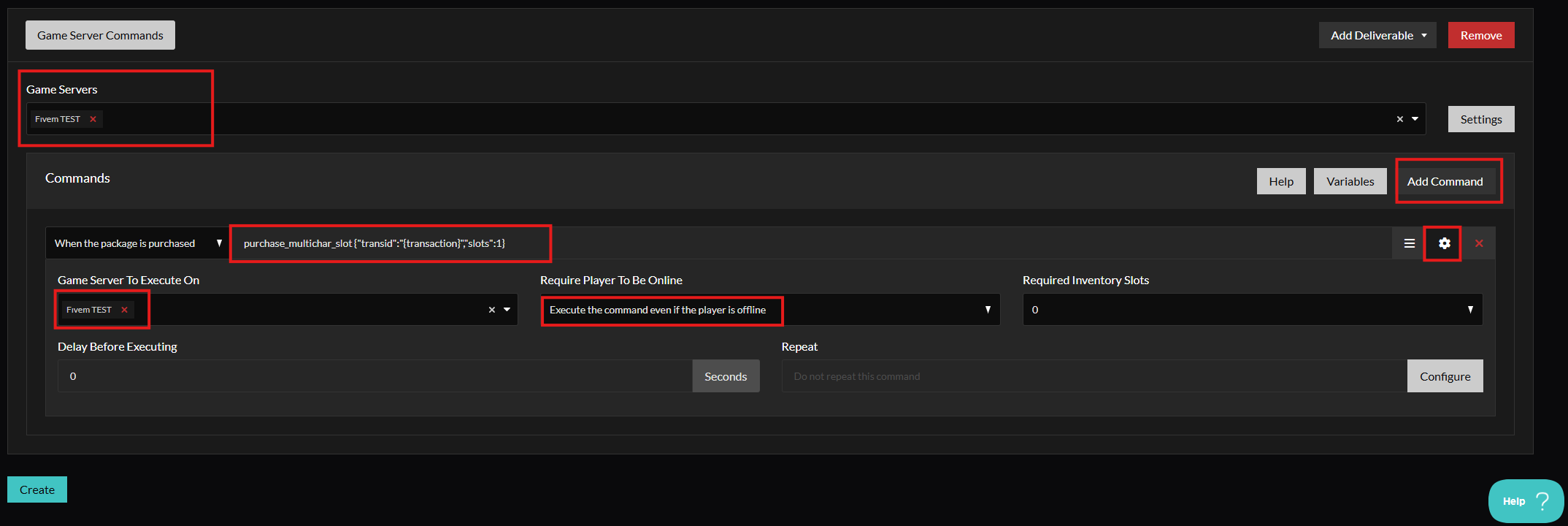1568x526 pixels.
Task: Click the Commands Help button
Action: point(1281,181)
